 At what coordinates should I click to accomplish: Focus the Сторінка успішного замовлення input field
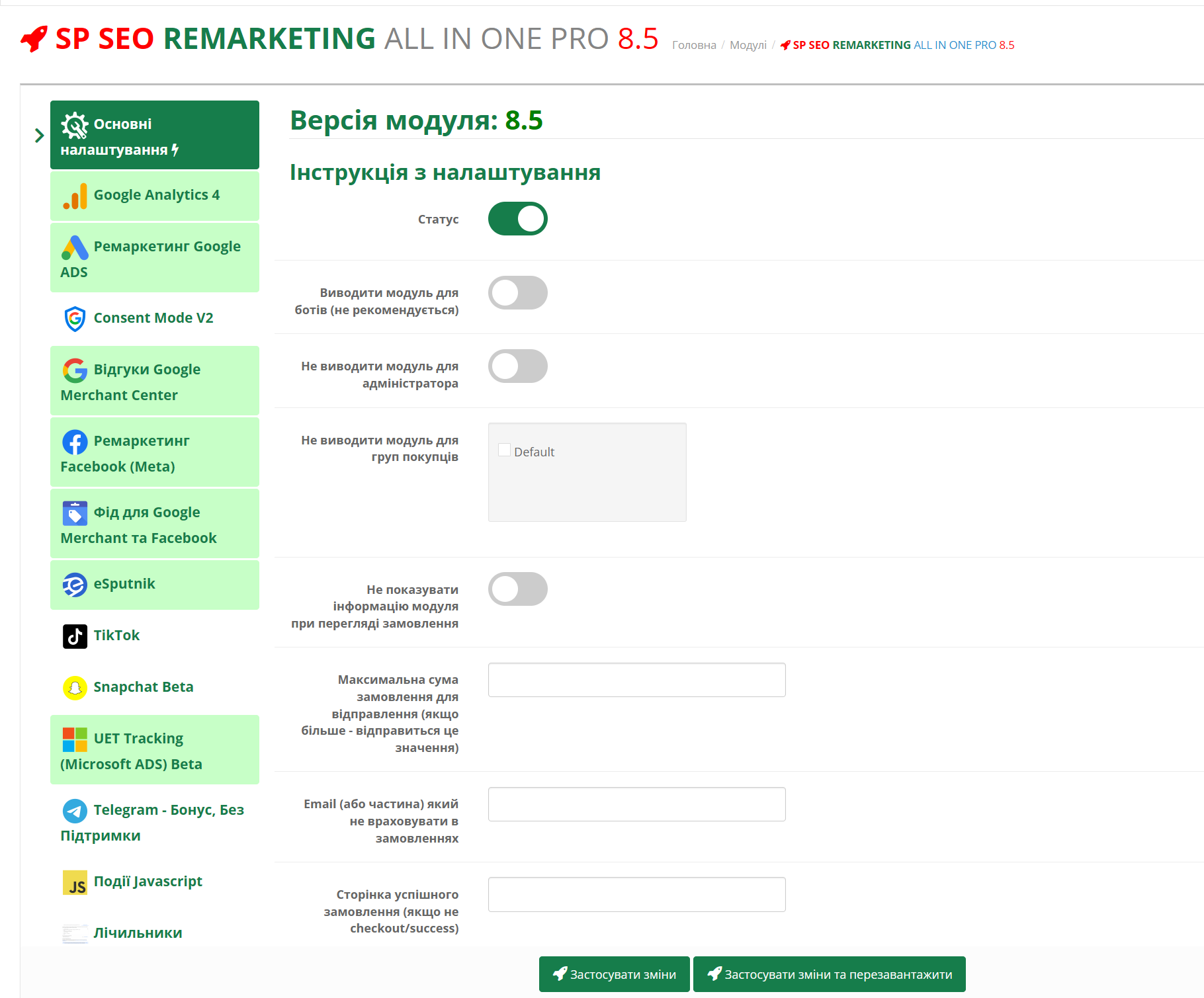tap(637, 894)
